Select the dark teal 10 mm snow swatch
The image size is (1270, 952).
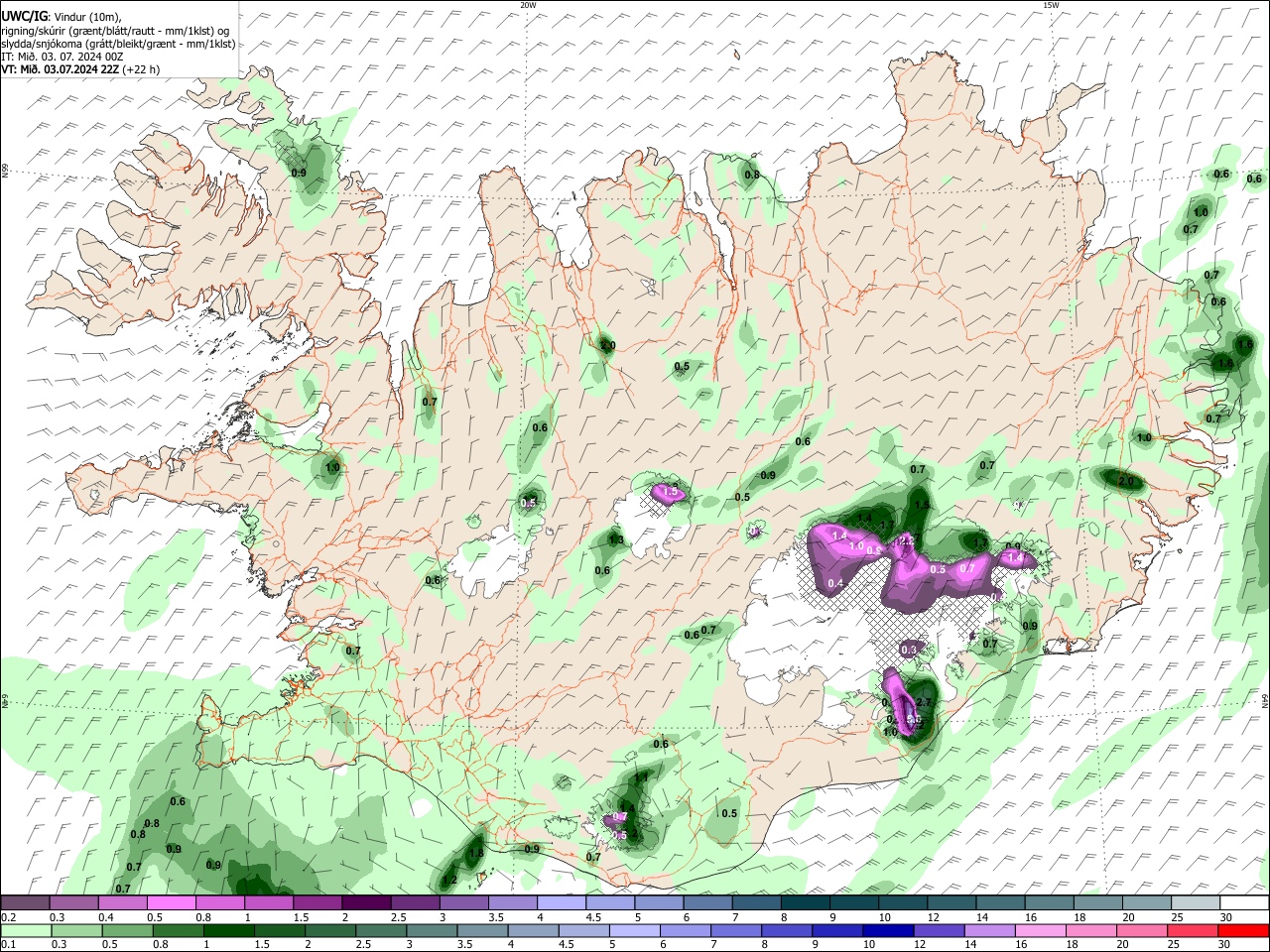click(x=903, y=904)
